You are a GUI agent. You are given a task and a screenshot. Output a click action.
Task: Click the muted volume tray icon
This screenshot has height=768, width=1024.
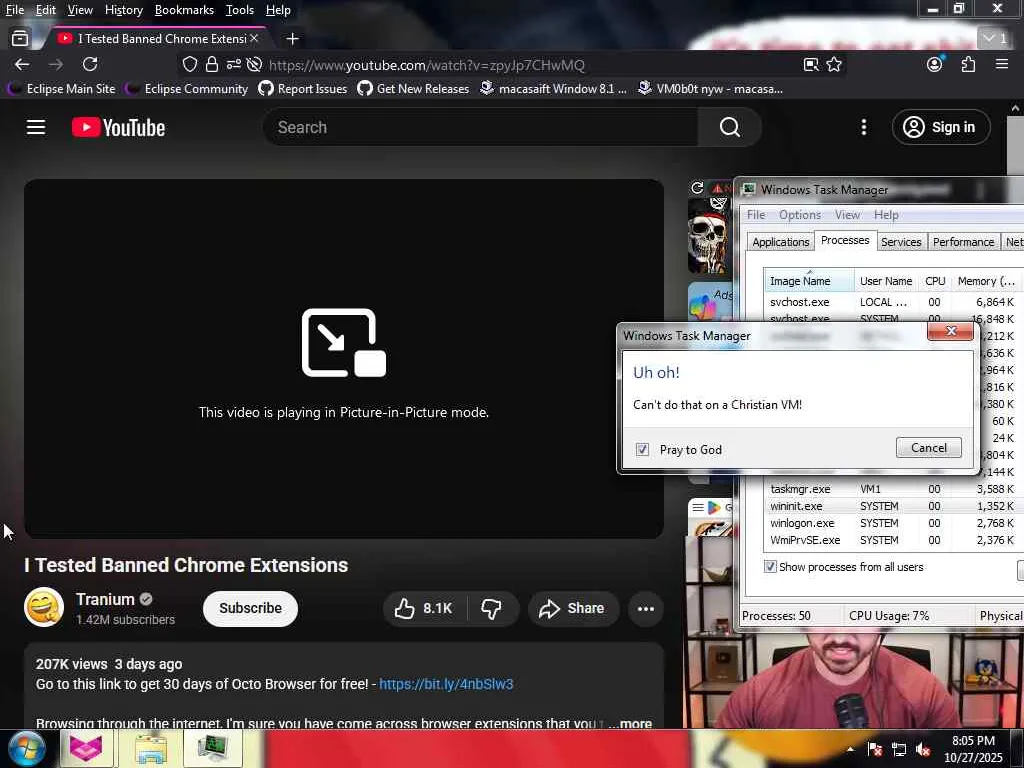923,750
